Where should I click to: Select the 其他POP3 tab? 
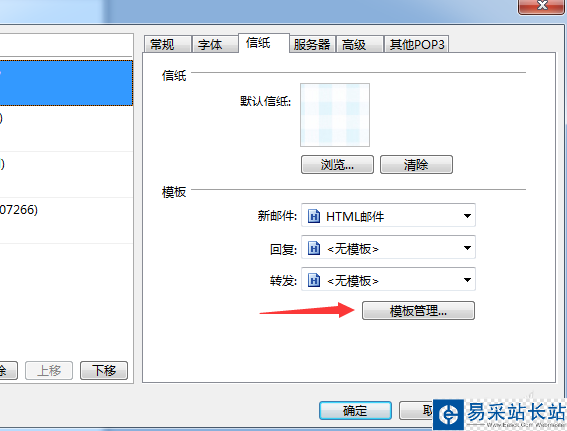[416, 44]
